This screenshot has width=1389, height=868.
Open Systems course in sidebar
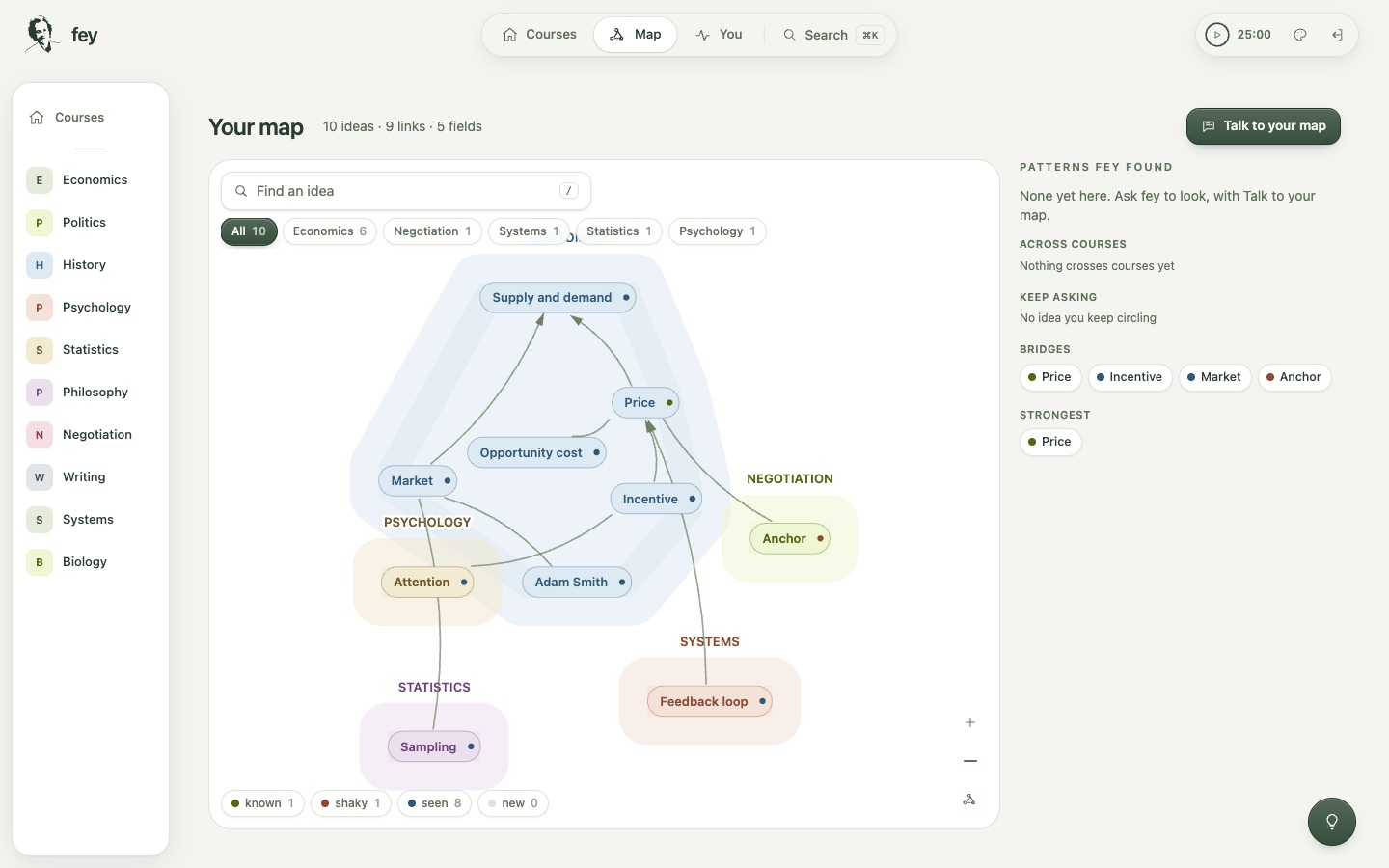pyautogui.click(x=91, y=520)
